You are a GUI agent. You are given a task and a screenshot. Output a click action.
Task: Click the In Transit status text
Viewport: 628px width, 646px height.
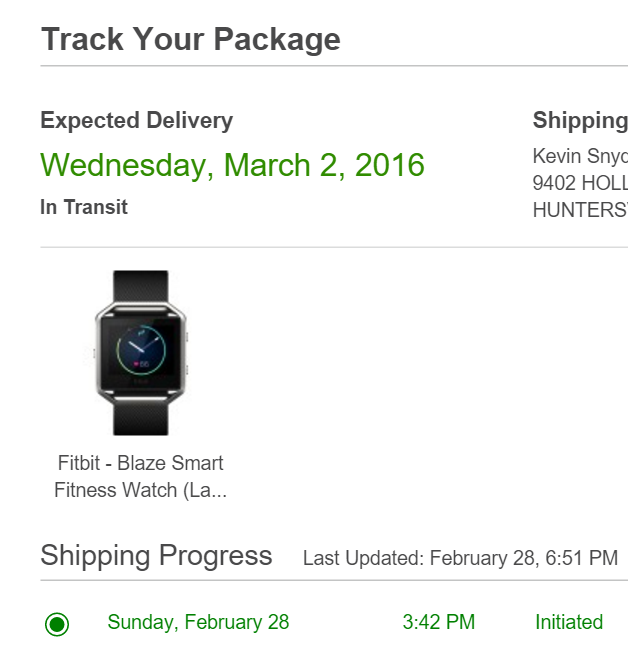click(84, 207)
